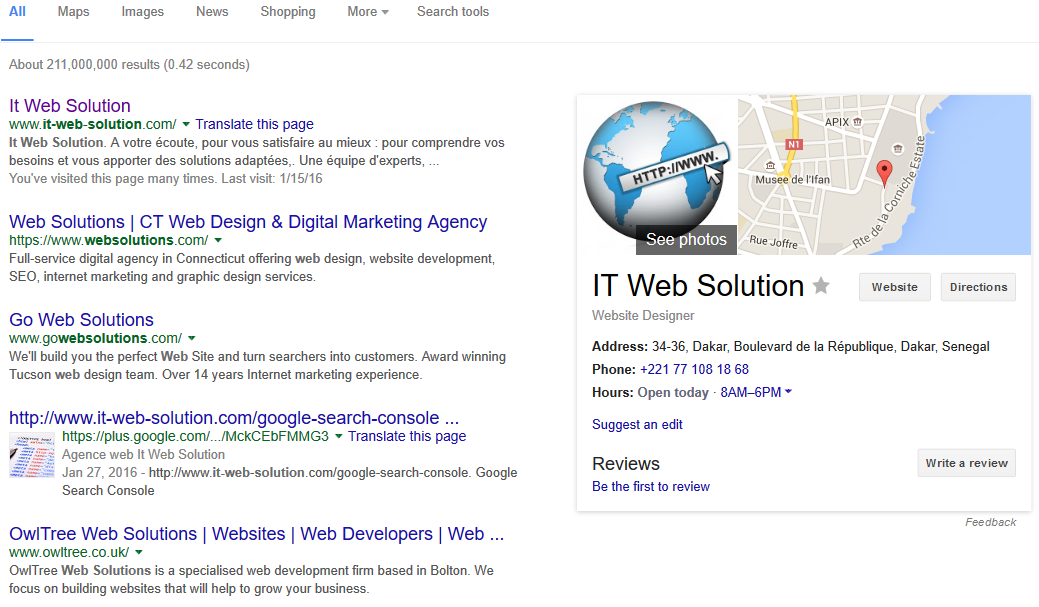Open the More search menu
Viewport: 1039px width, 607px height.
(x=368, y=12)
